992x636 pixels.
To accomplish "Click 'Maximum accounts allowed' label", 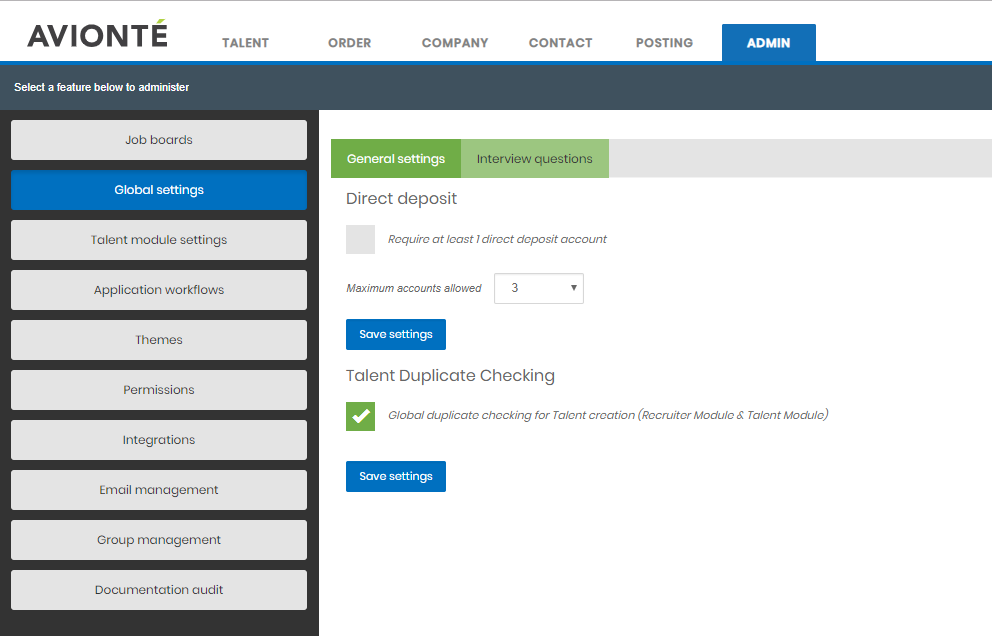I will pos(414,288).
